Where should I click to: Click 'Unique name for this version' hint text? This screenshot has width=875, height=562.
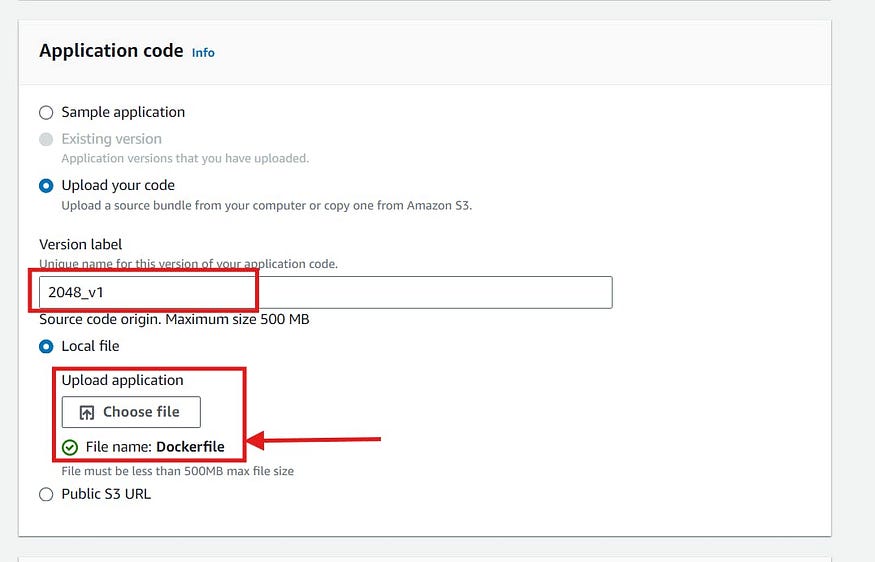coord(189,264)
